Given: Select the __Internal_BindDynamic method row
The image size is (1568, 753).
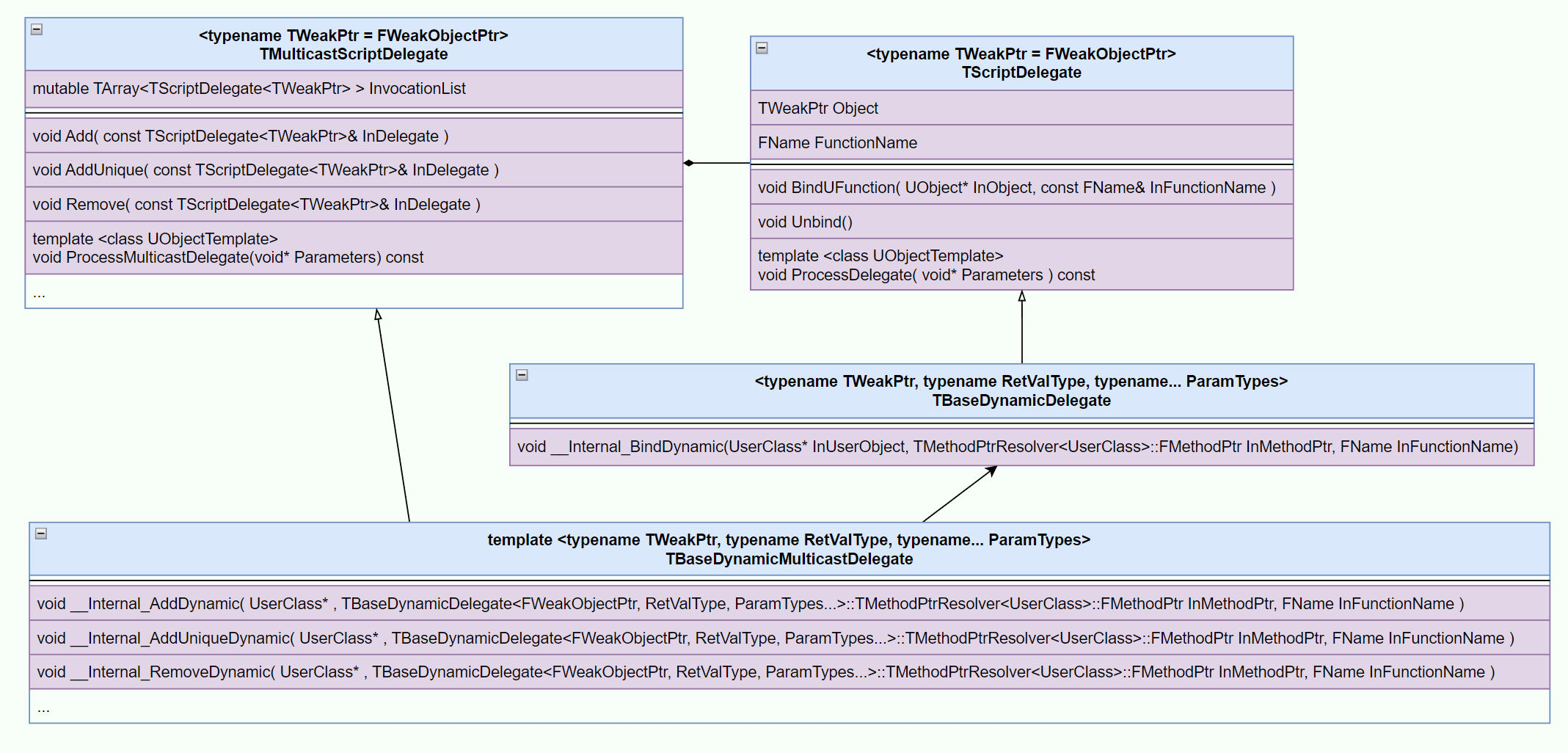Looking at the screenshot, I should [x=1021, y=447].
